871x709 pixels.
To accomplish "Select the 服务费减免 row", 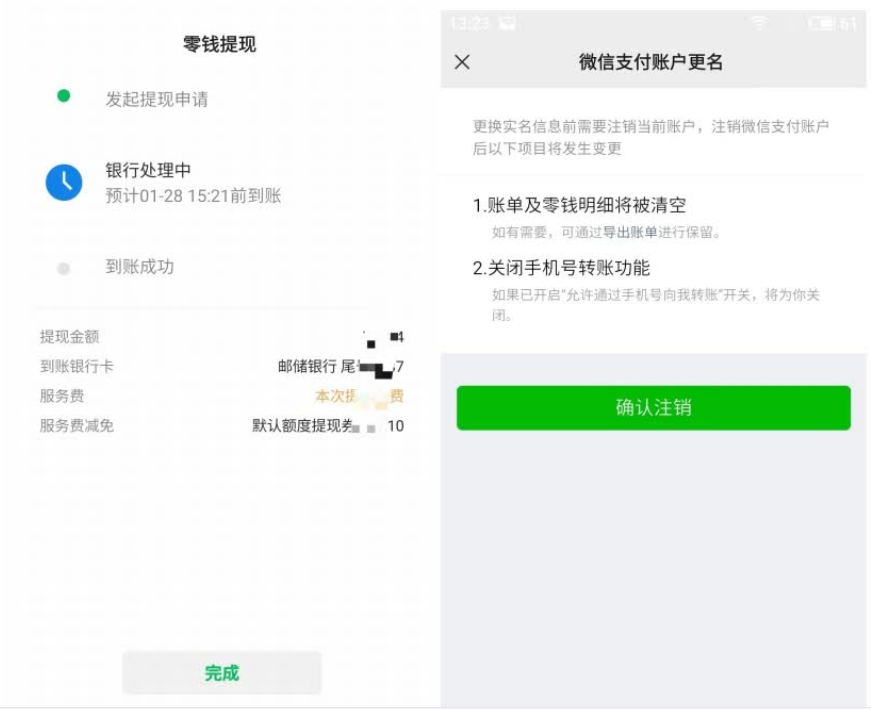I will (x=222, y=426).
